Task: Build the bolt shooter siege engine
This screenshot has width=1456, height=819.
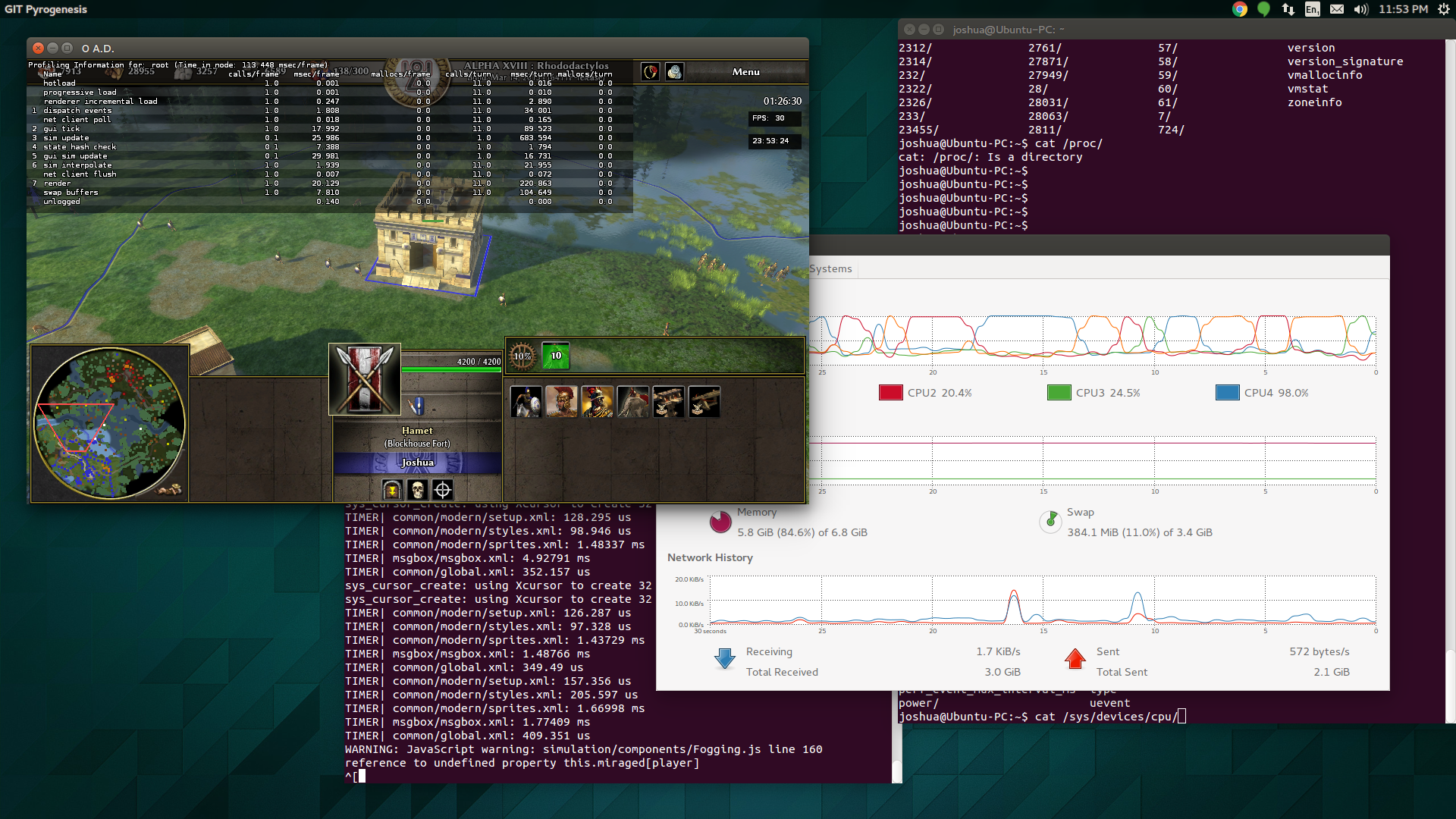Action: point(704,402)
